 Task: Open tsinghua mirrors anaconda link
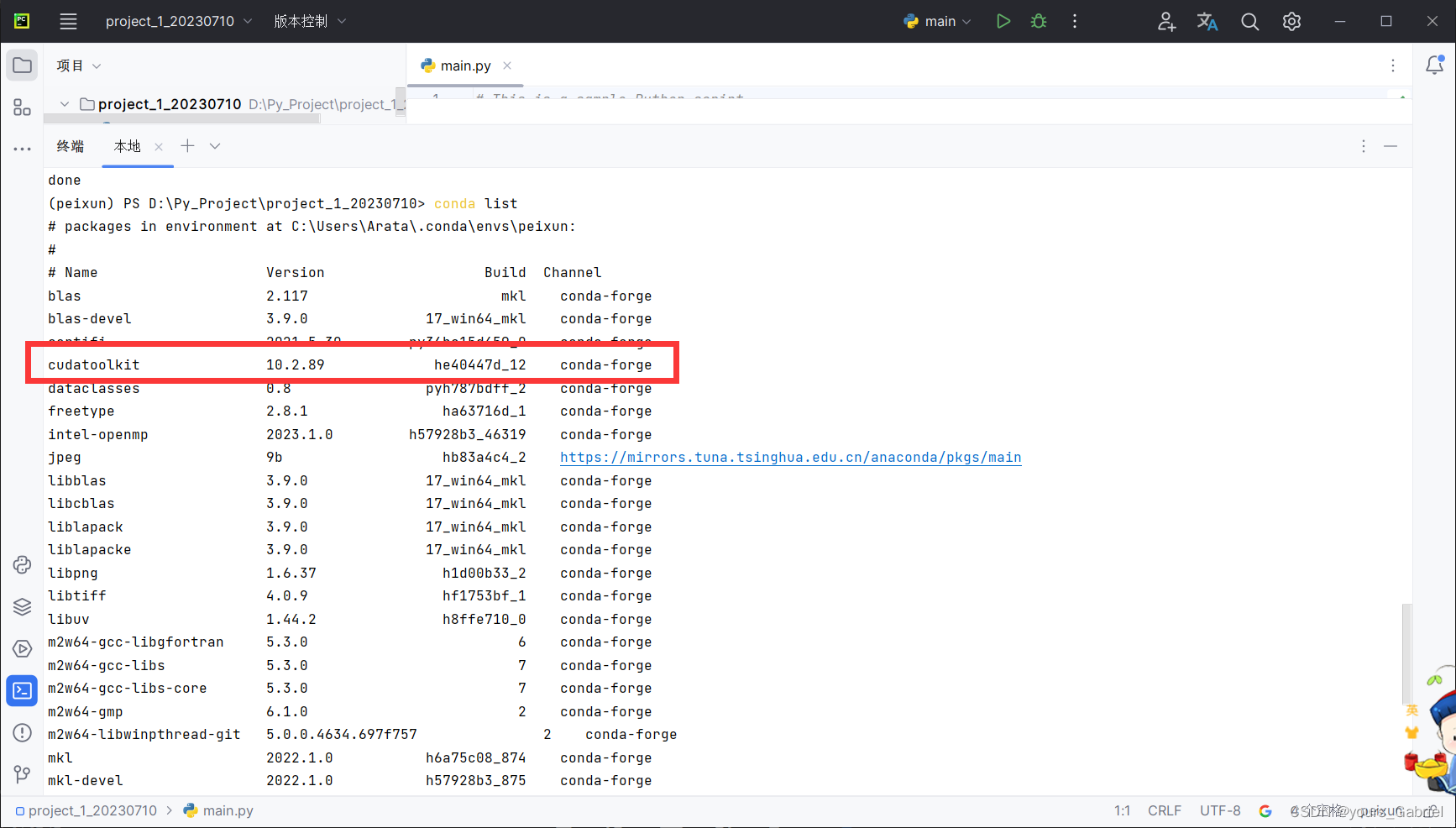pos(791,458)
